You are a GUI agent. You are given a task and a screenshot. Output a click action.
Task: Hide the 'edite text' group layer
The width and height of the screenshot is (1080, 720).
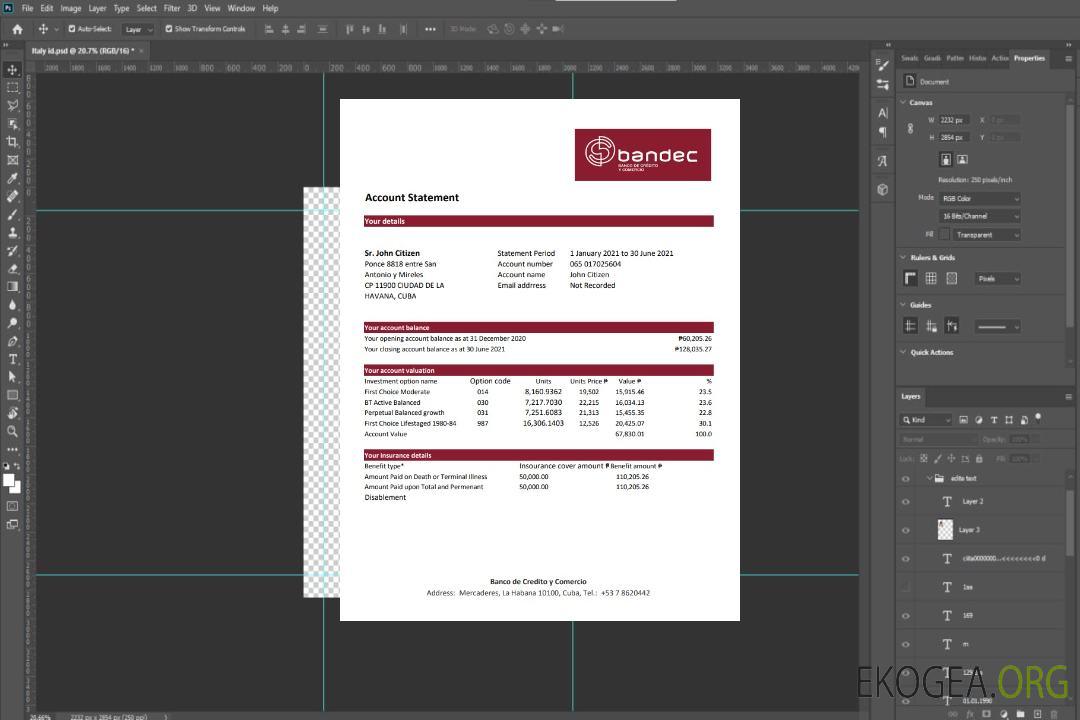tap(906, 479)
